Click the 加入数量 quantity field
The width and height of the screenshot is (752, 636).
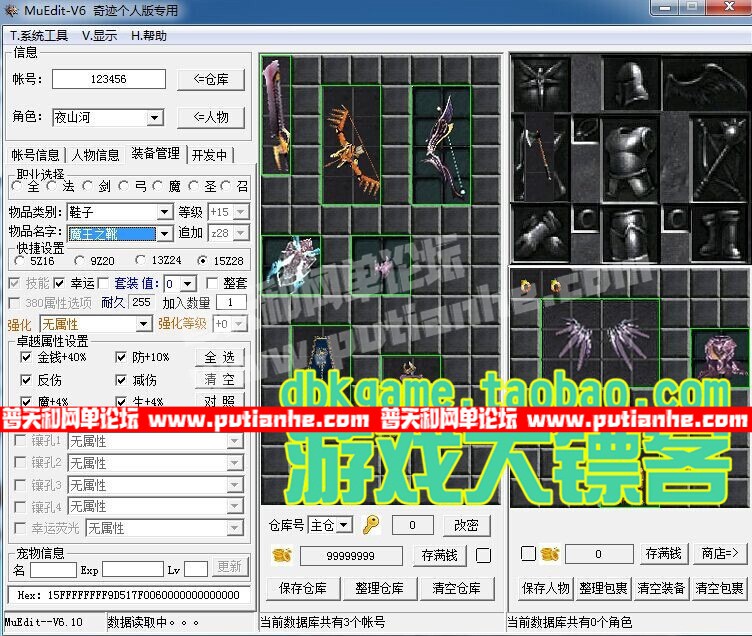coord(231,303)
